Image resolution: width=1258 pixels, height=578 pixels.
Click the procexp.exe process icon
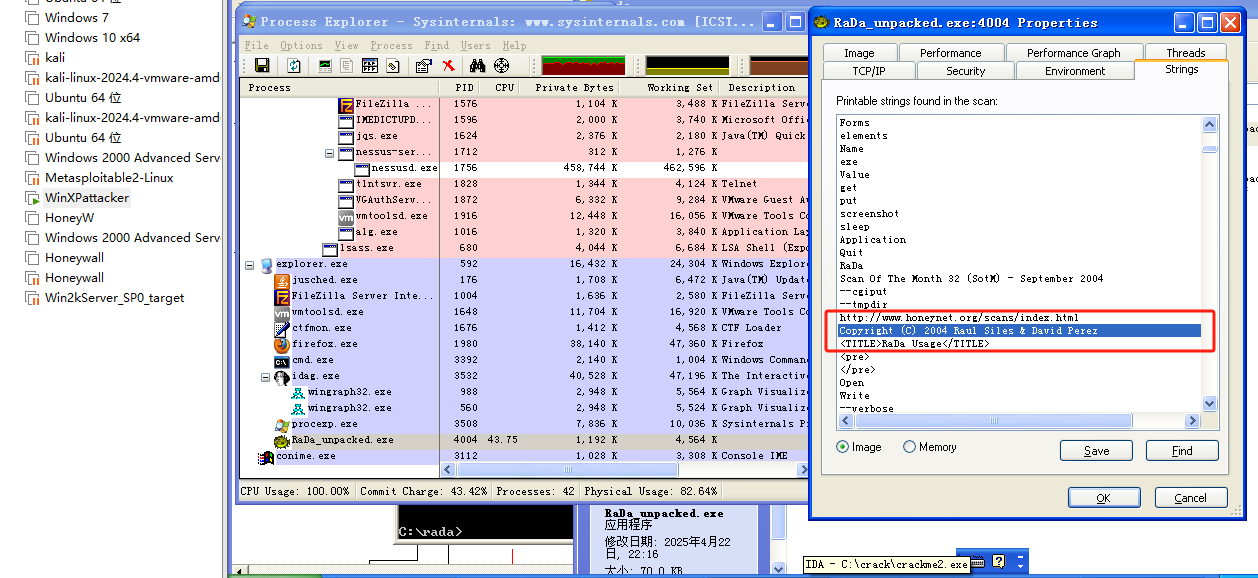click(282, 424)
